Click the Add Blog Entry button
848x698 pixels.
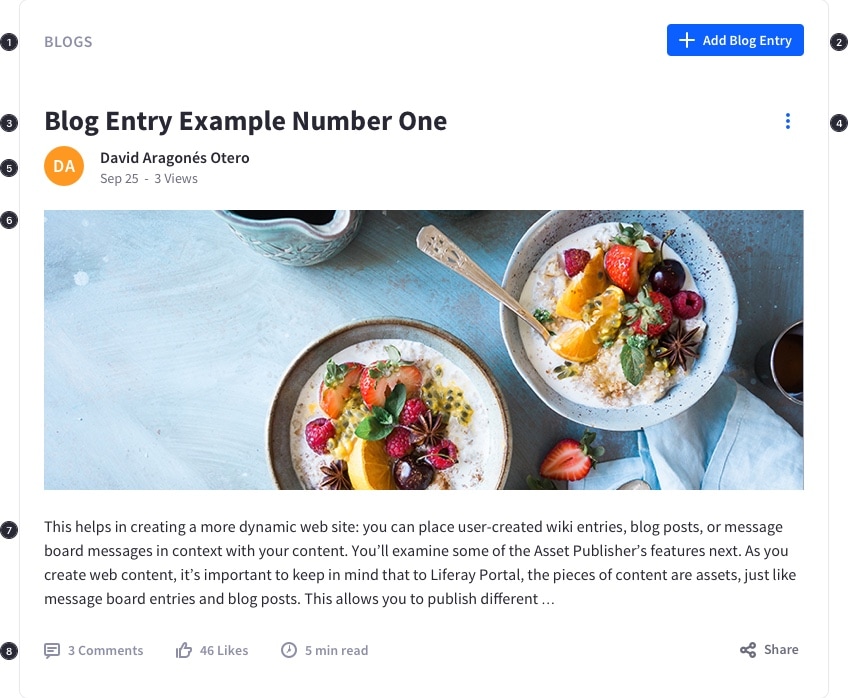(735, 40)
